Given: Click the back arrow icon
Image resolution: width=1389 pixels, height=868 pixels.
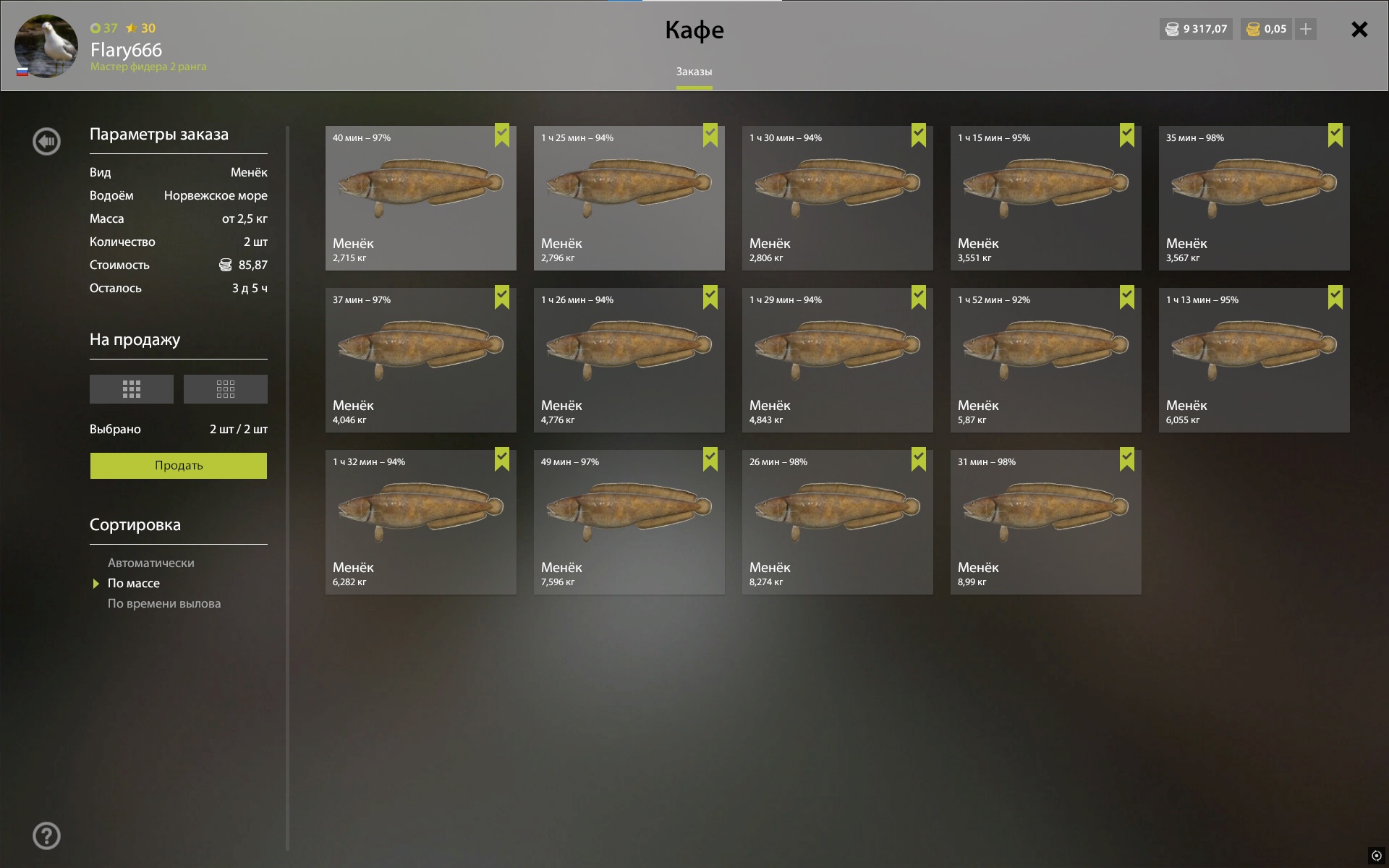Looking at the screenshot, I should [x=46, y=141].
